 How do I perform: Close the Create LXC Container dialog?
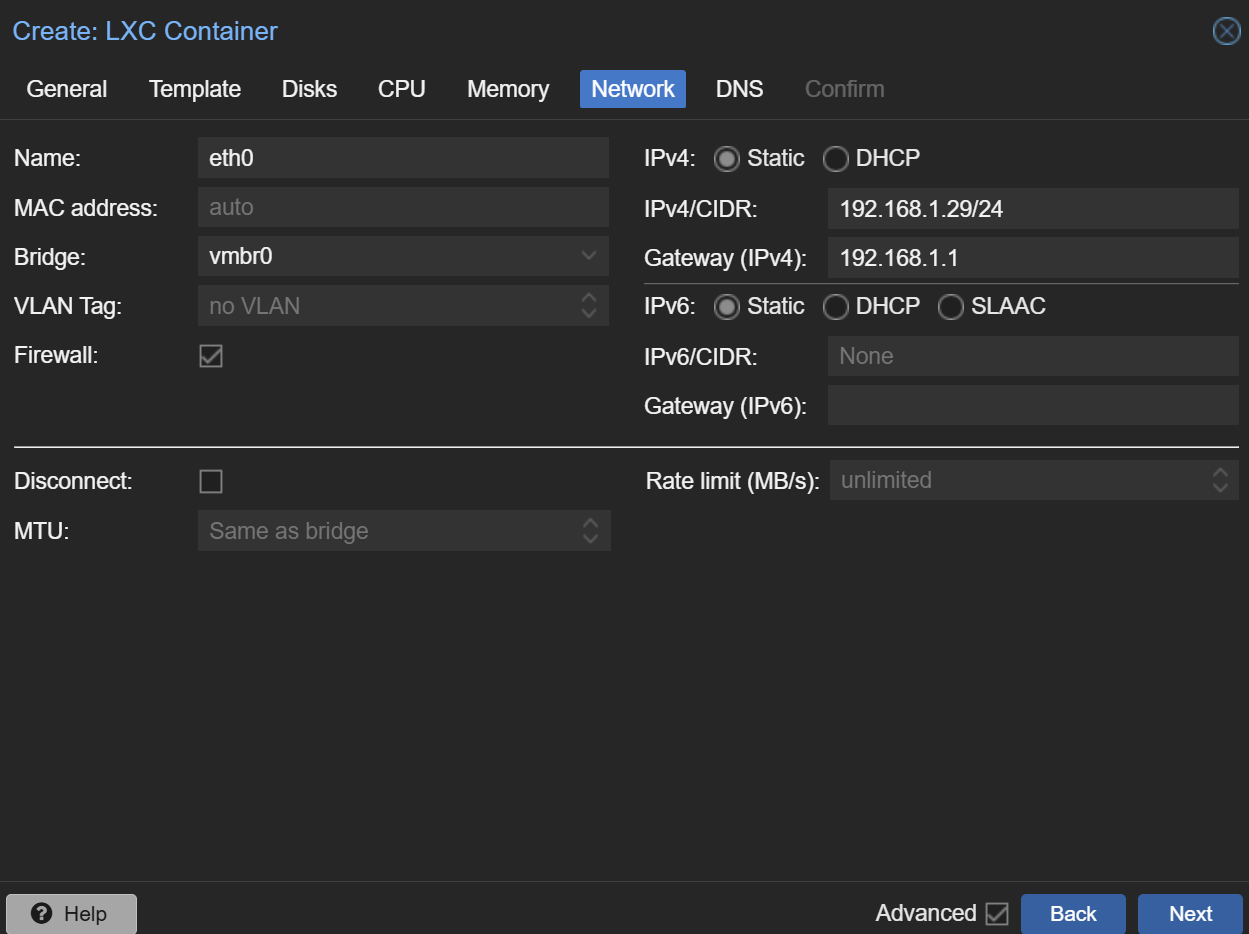pyautogui.click(x=1226, y=32)
